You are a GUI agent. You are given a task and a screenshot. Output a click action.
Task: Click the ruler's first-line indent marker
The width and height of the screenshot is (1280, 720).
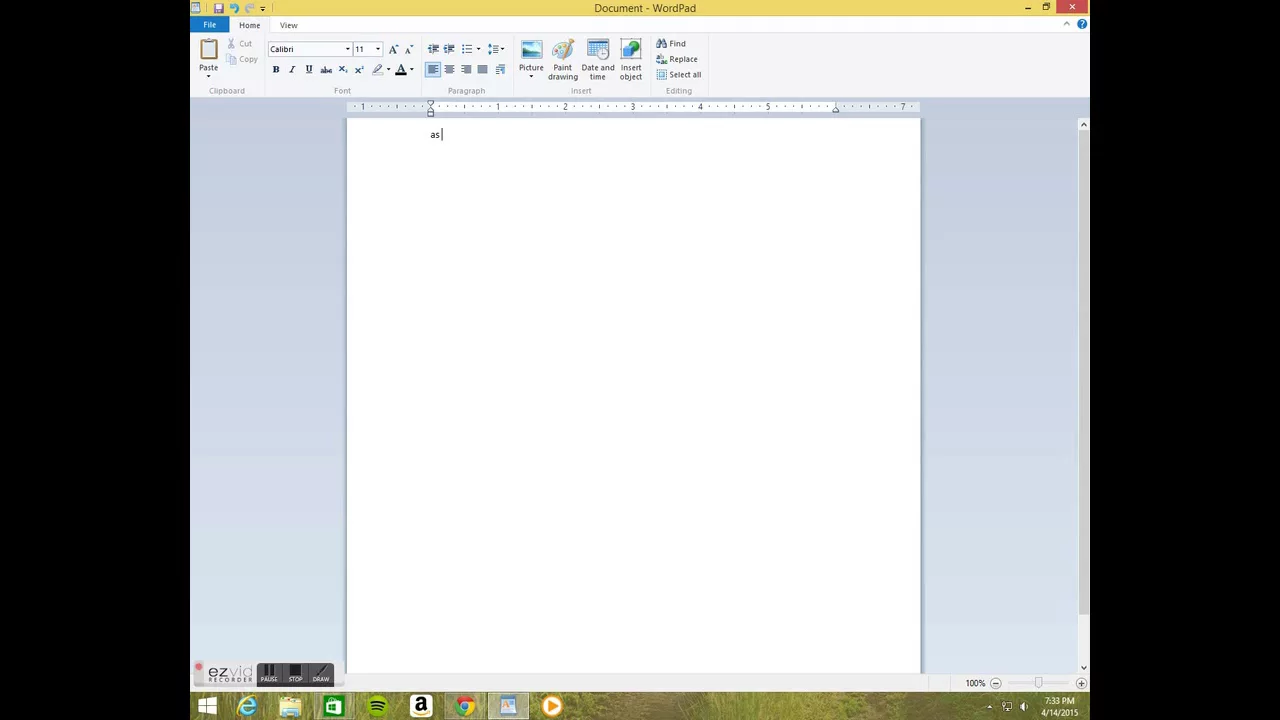[x=431, y=103]
